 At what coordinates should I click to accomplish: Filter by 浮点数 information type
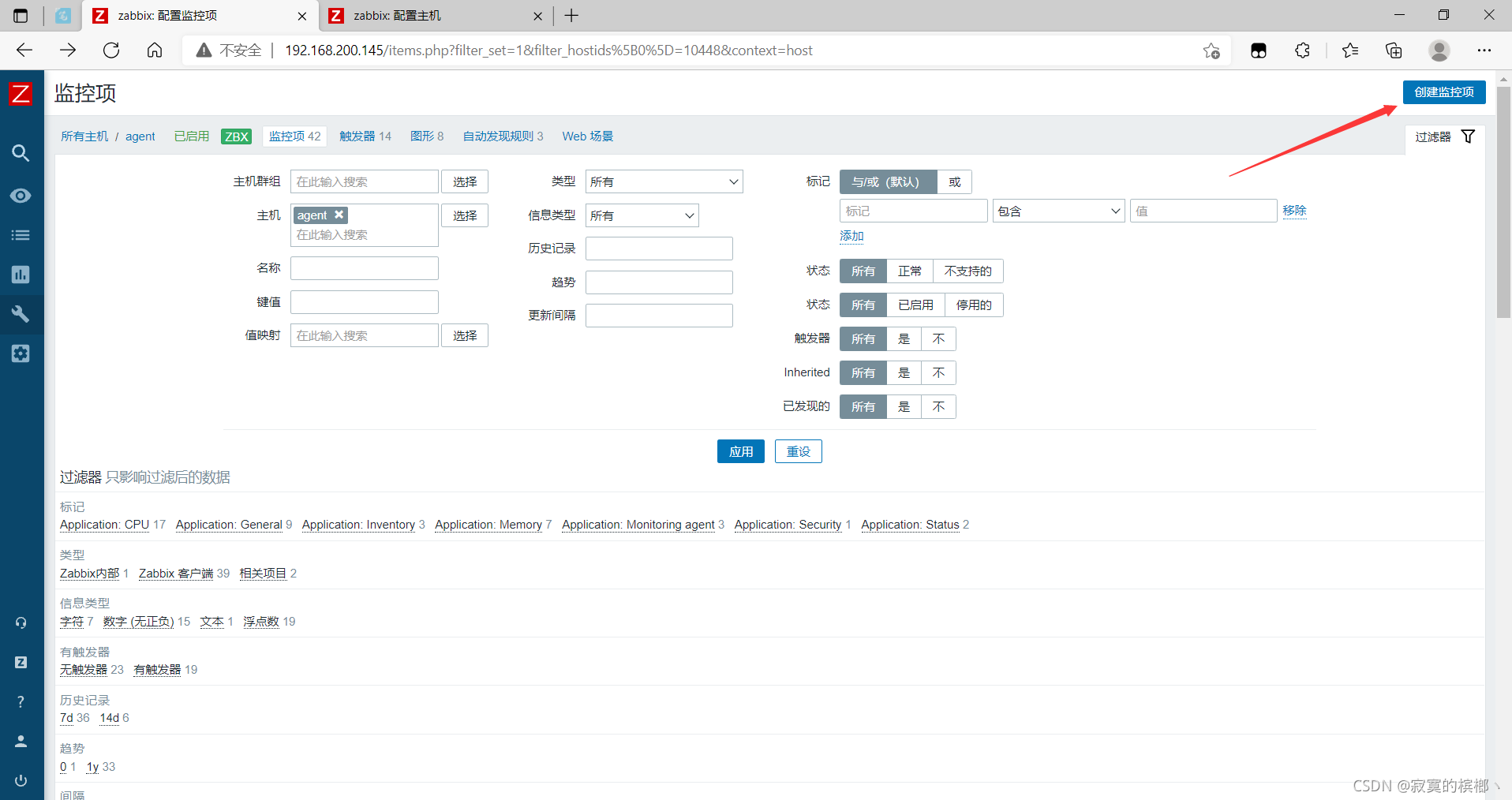261,622
